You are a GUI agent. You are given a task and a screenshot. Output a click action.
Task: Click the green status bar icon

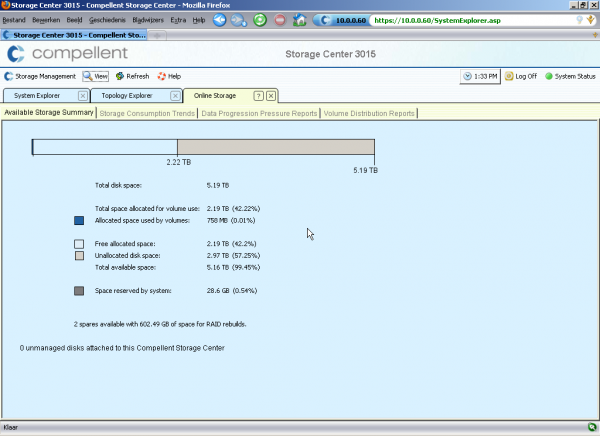point(592,427)
